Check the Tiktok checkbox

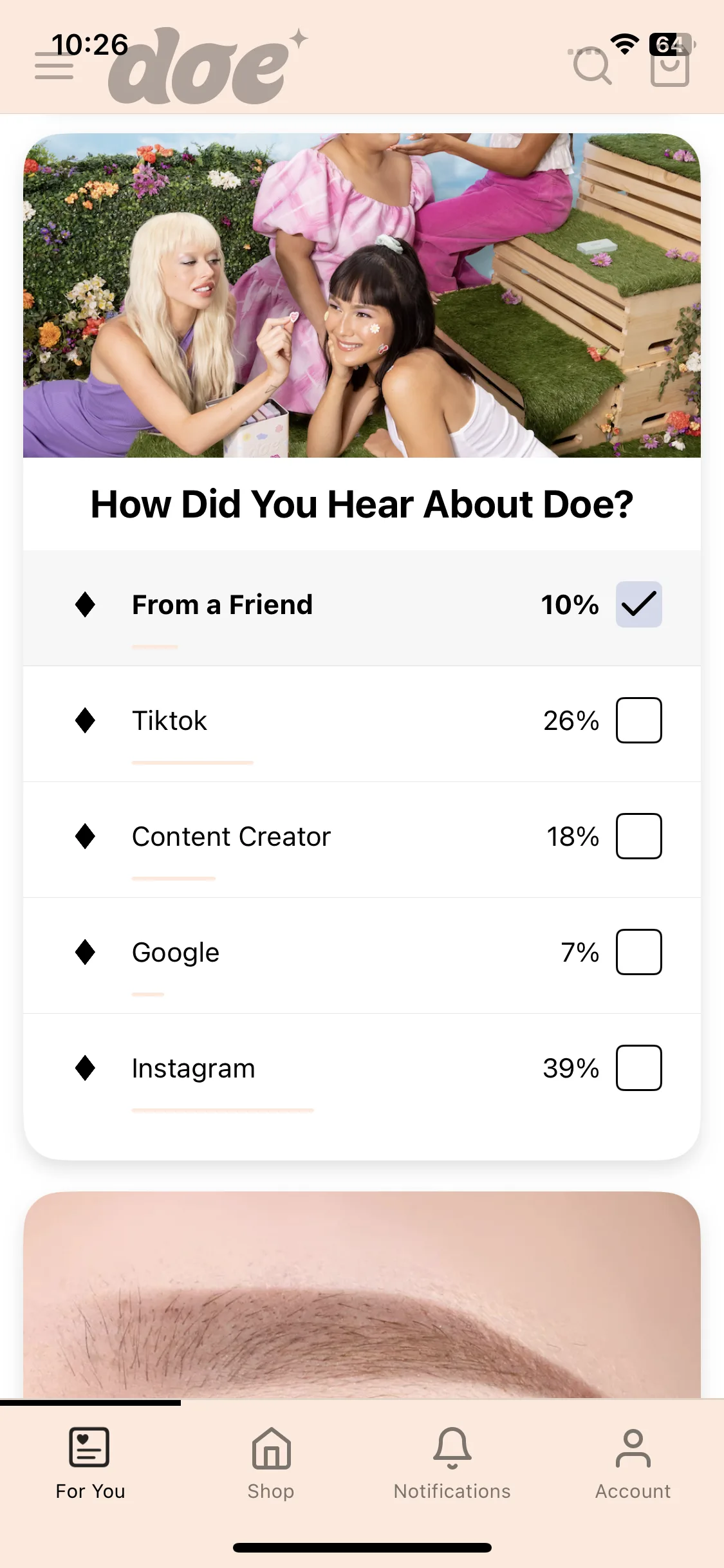point(639,720)
